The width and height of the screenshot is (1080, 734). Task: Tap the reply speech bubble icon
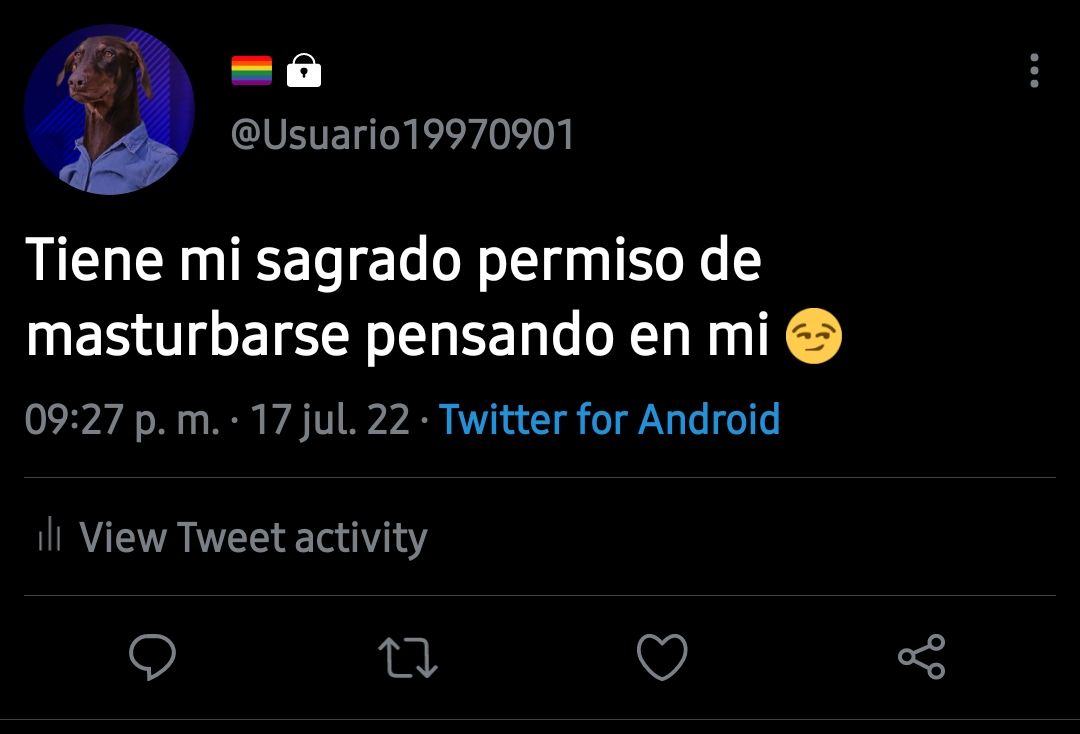152,657
